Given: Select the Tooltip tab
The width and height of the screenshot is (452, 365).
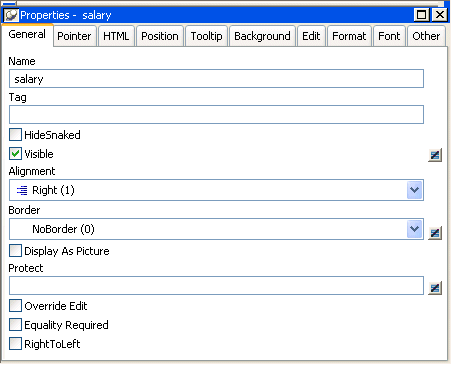Looking at the screenshot, I should tap(206, 36).
